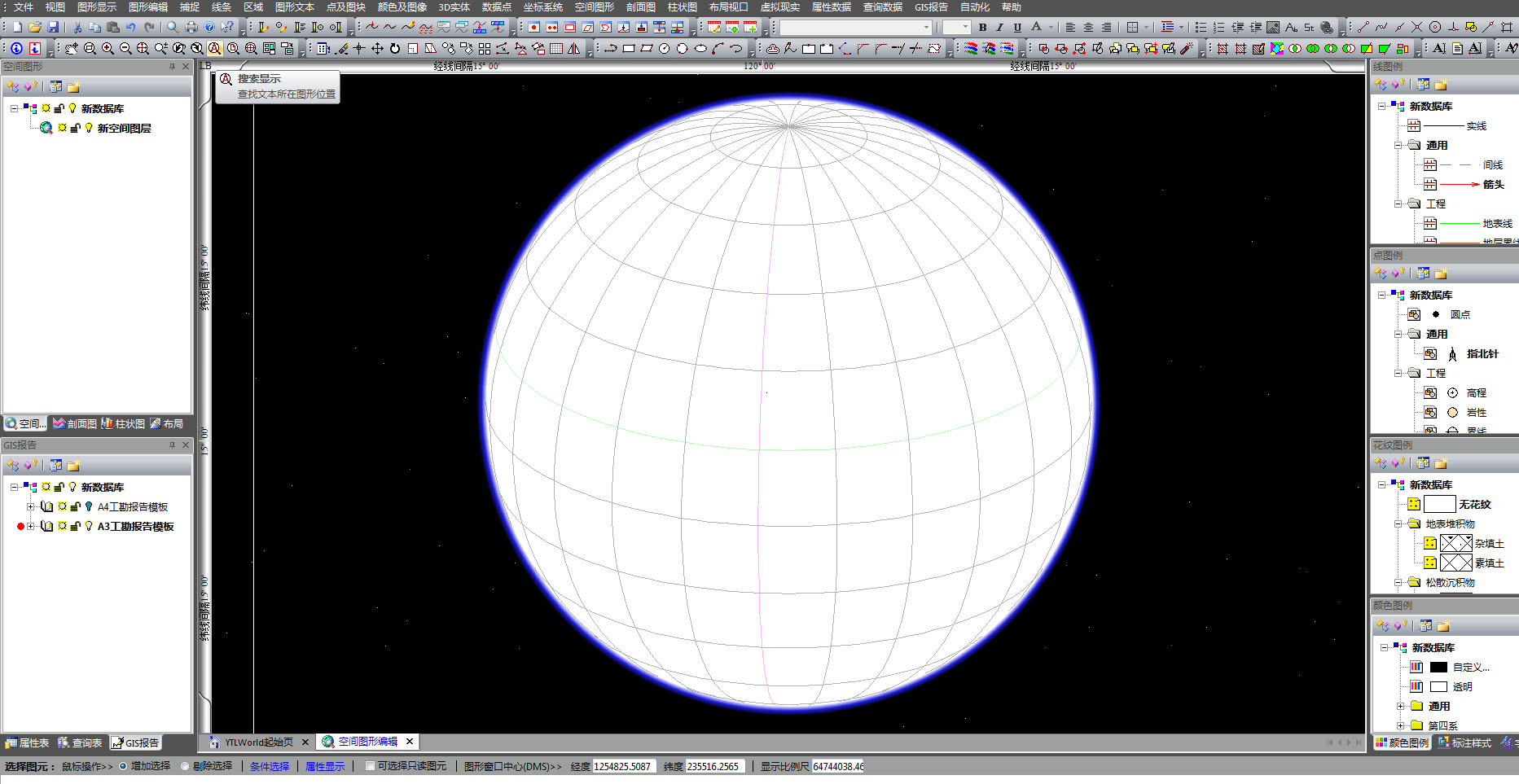The width and height of the screenshot is (1519, 784).
Task: Select the 增加选择 radio button
Action: click(124, 766)
